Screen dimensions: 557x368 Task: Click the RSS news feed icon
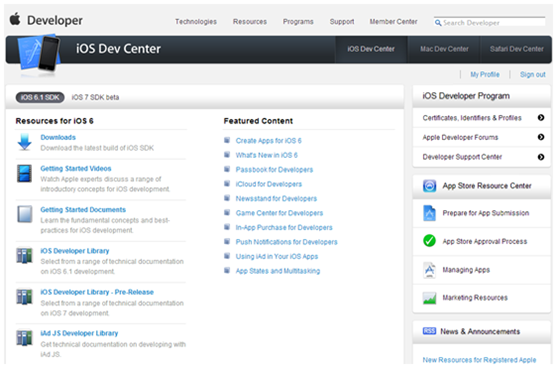429,331
